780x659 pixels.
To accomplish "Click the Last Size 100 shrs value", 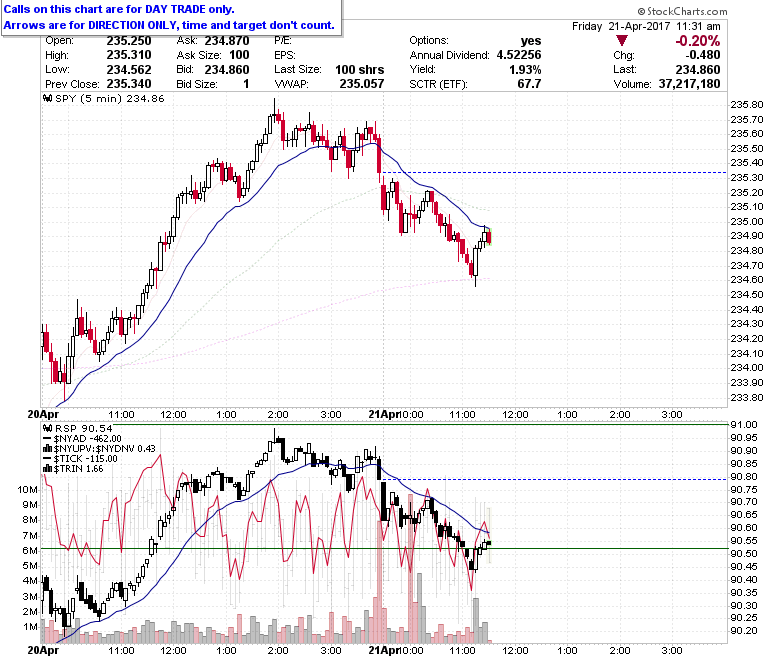I will [360, 70].
